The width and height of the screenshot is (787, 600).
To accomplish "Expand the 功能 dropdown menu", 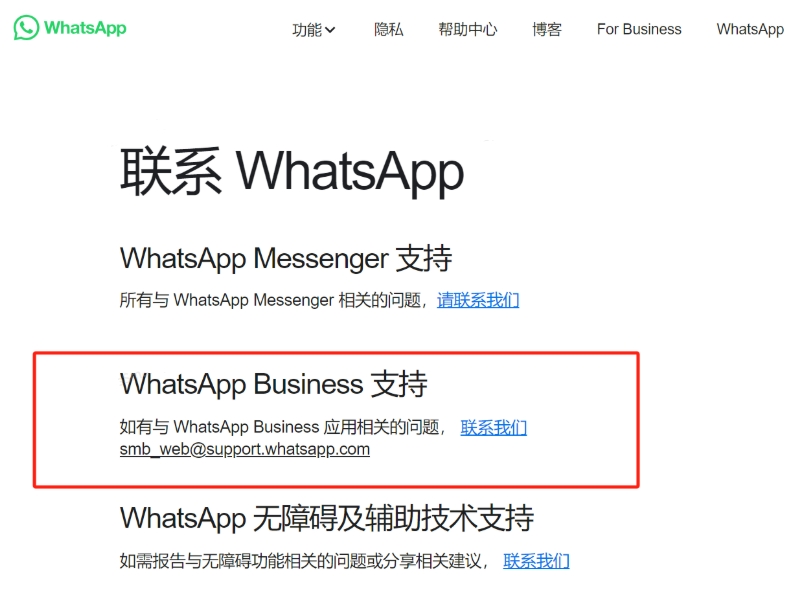I will point(313,30).
